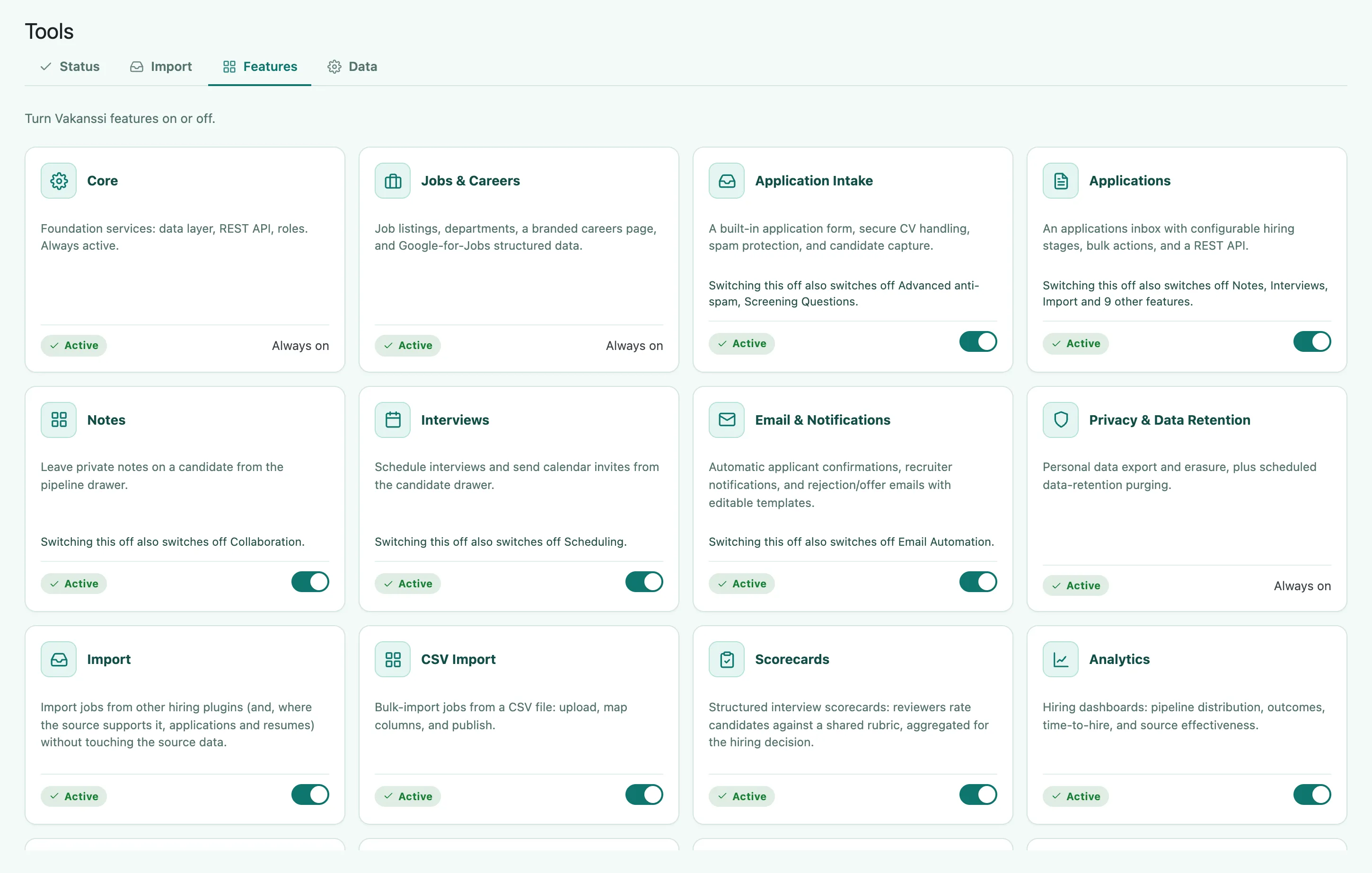Click Active badge on Jobs & Careers card
Viewport: 1372px width, 873px height.
point(407,345)
